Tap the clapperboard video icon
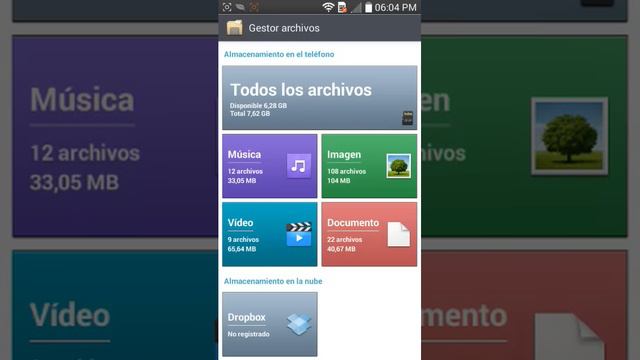Viewport: 640px width, 360px height. click(299, 234)
